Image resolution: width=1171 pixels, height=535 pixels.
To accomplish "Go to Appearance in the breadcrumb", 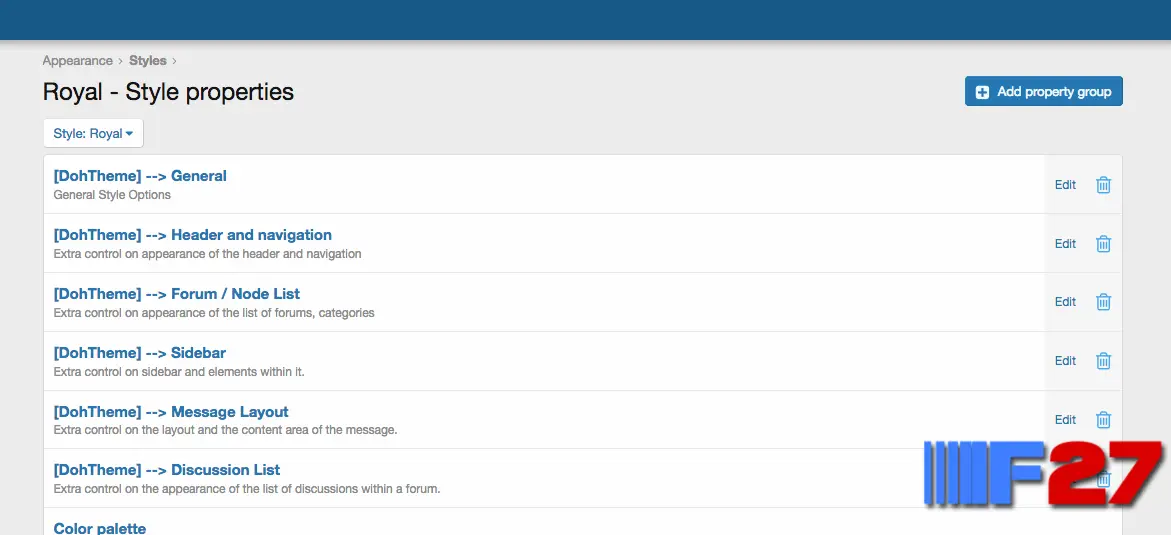I will click(x=76, y=61).
